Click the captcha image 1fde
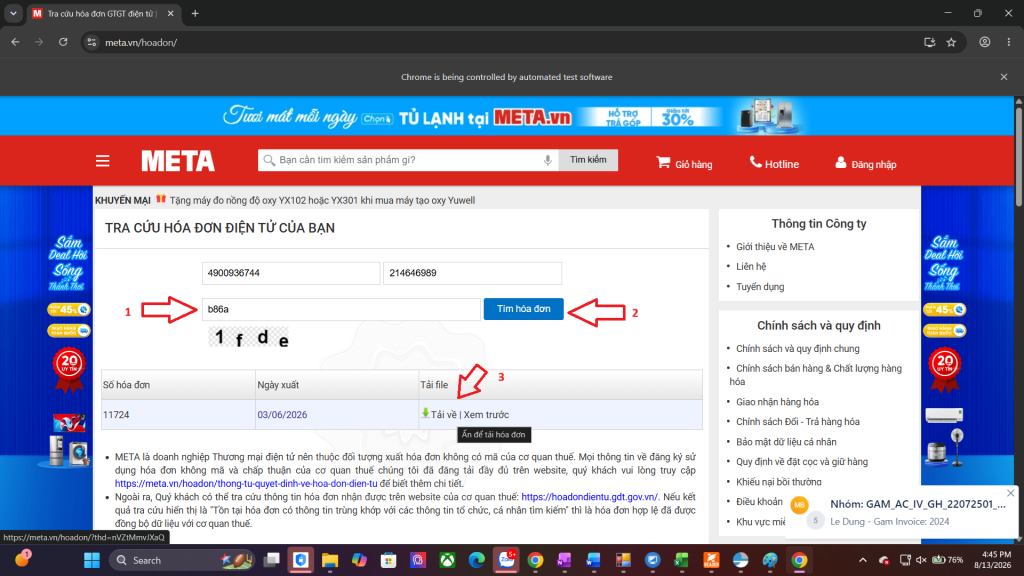Image resolution: width=1024 pixels, height=576 pixels. pos(249,337)
